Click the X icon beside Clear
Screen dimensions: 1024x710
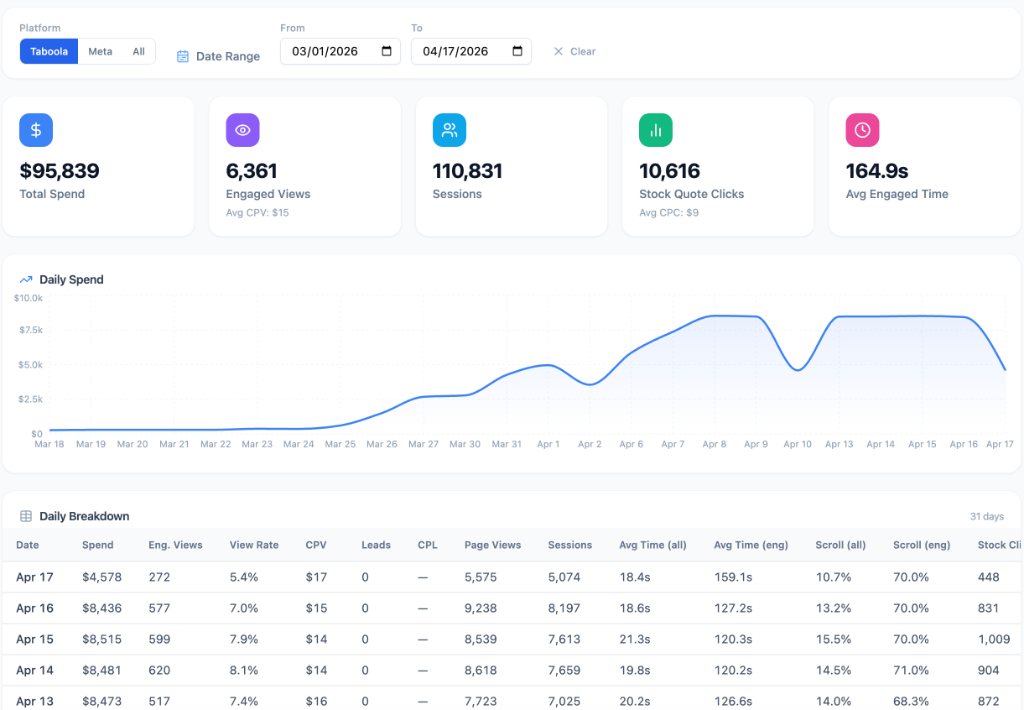558,52
